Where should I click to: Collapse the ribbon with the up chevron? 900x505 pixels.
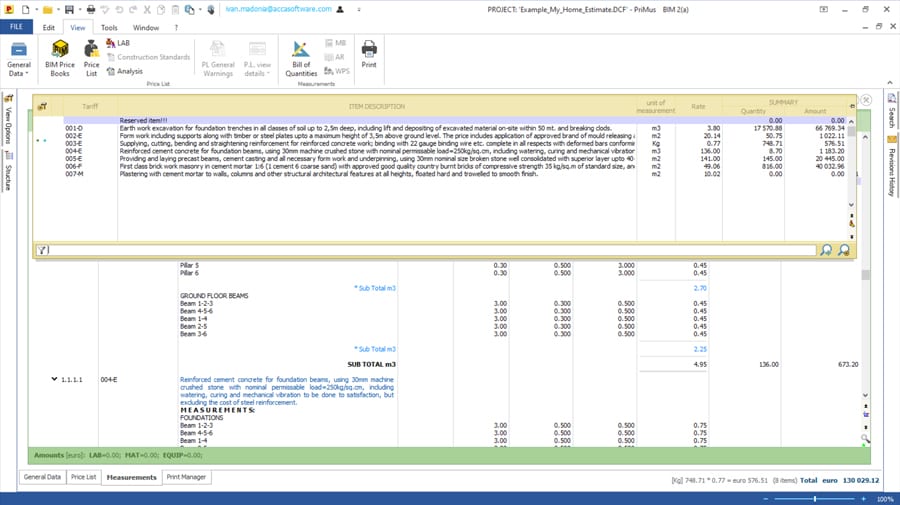coord(890,83)
